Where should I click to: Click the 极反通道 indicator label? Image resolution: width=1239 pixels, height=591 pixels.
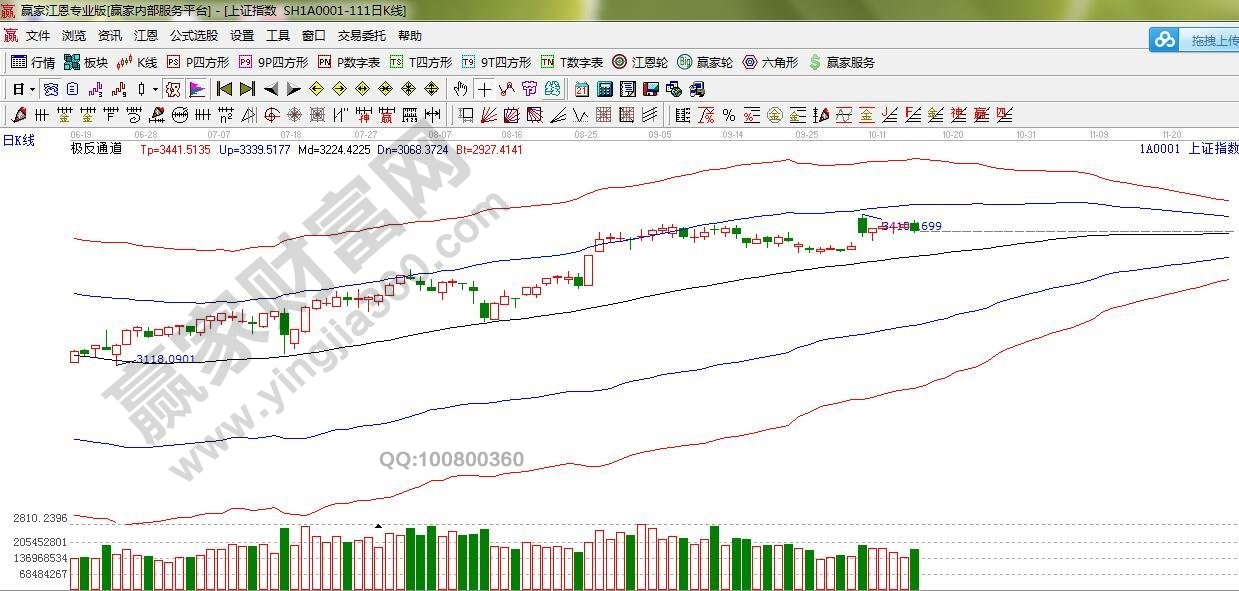click(96, 149)
